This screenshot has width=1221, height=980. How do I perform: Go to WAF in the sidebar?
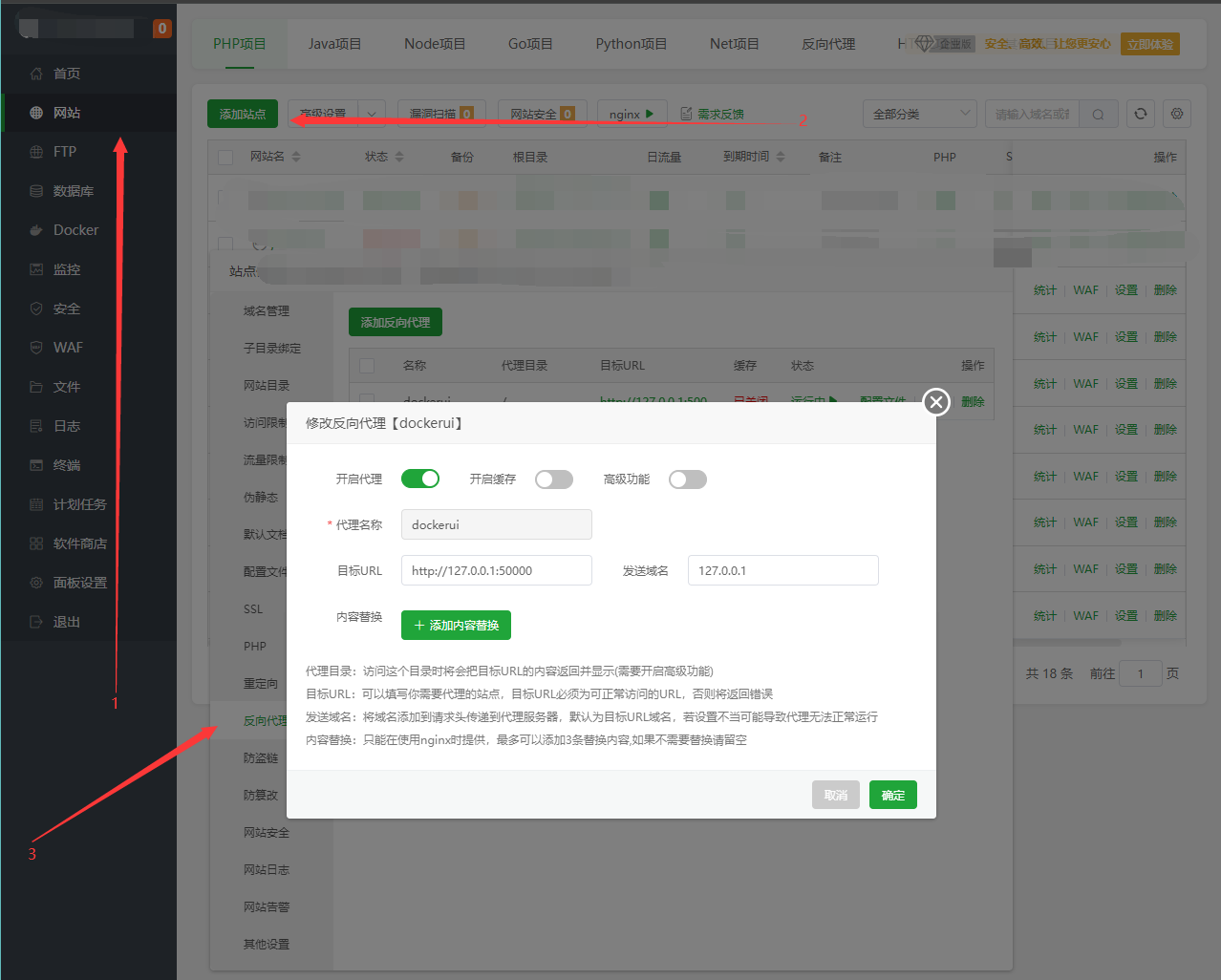click(x=68, y=348)
